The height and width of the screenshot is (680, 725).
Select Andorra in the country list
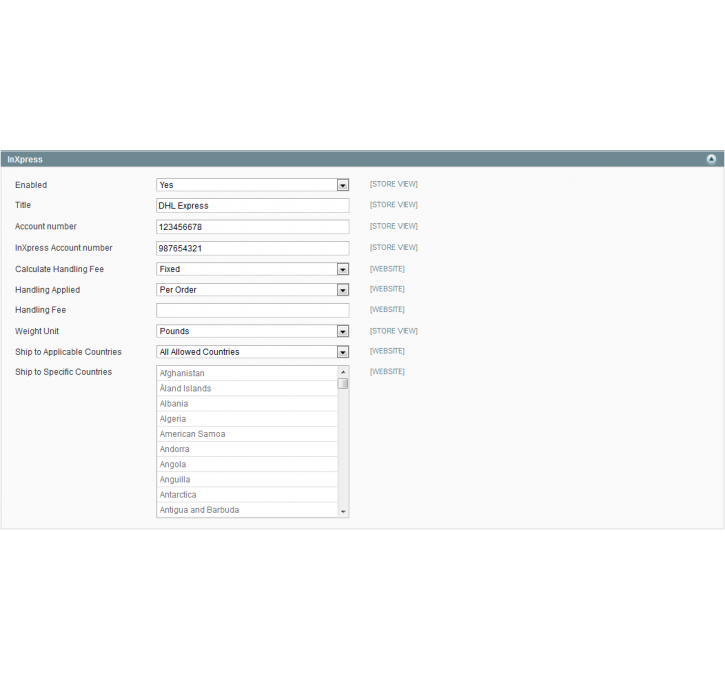(x=247, y=449)
